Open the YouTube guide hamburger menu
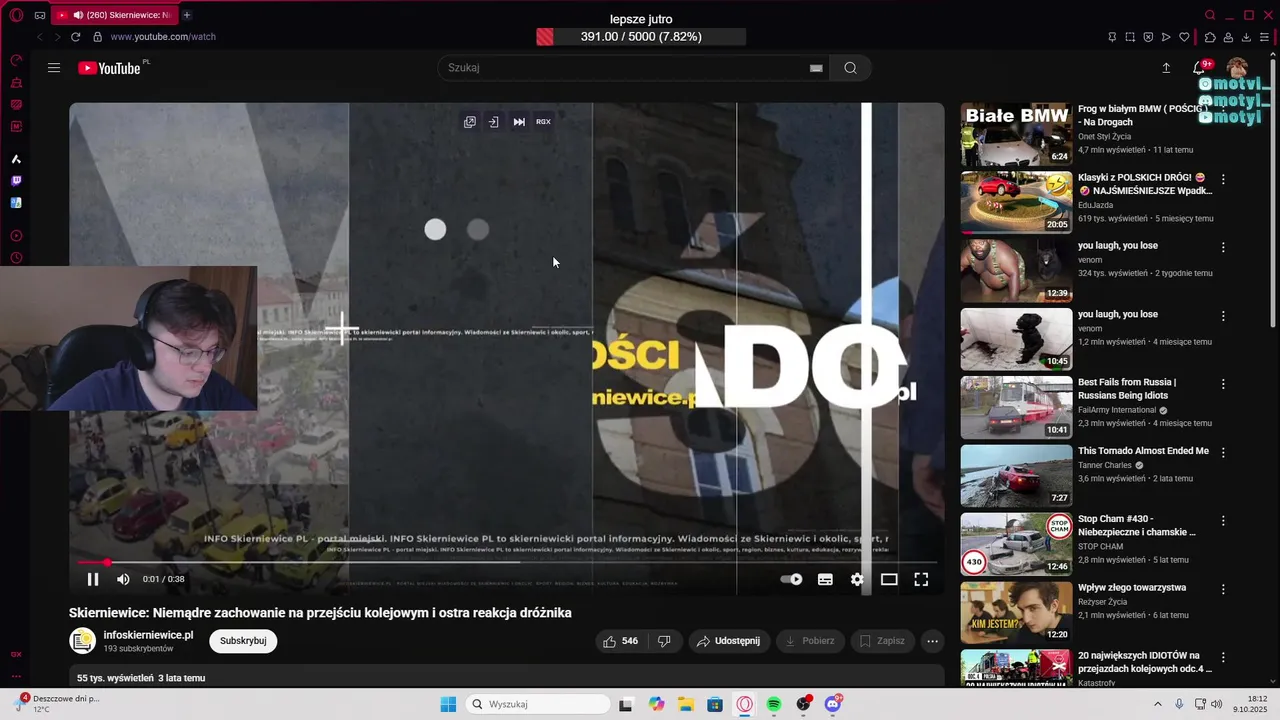The height and width of the screenshot is (720, 1280). click(54, 68)
